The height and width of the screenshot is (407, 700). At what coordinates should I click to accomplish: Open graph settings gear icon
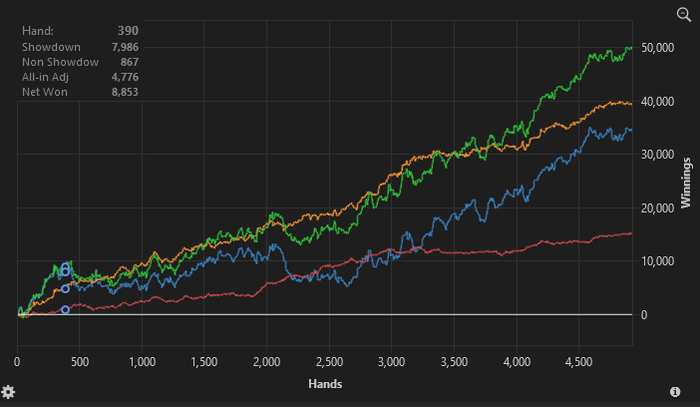(x=8, y=392)
